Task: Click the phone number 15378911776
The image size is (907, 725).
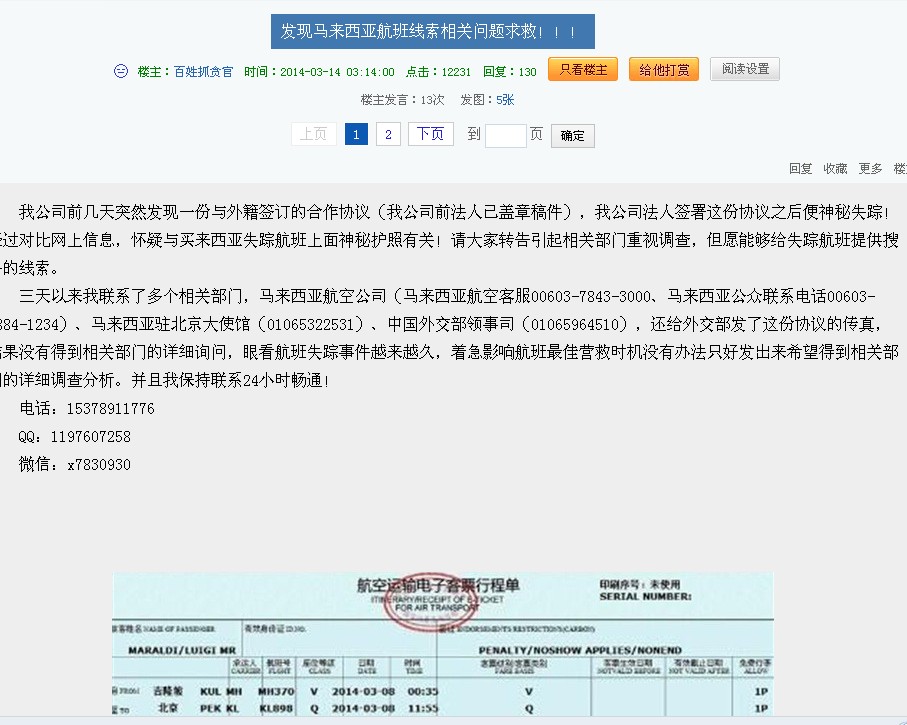Action: click(110, 408)
